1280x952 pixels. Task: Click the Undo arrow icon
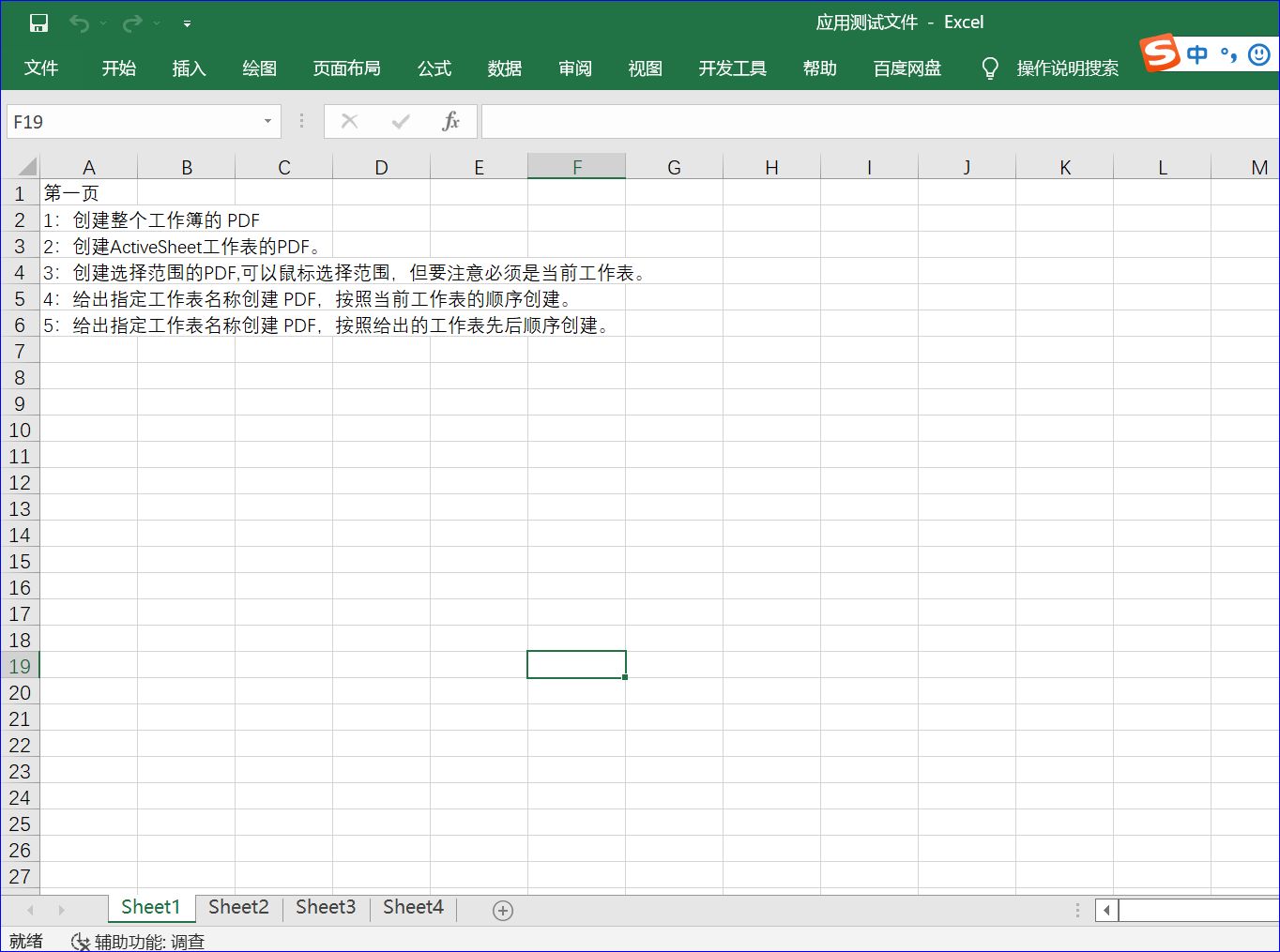[x=79, y=23]
